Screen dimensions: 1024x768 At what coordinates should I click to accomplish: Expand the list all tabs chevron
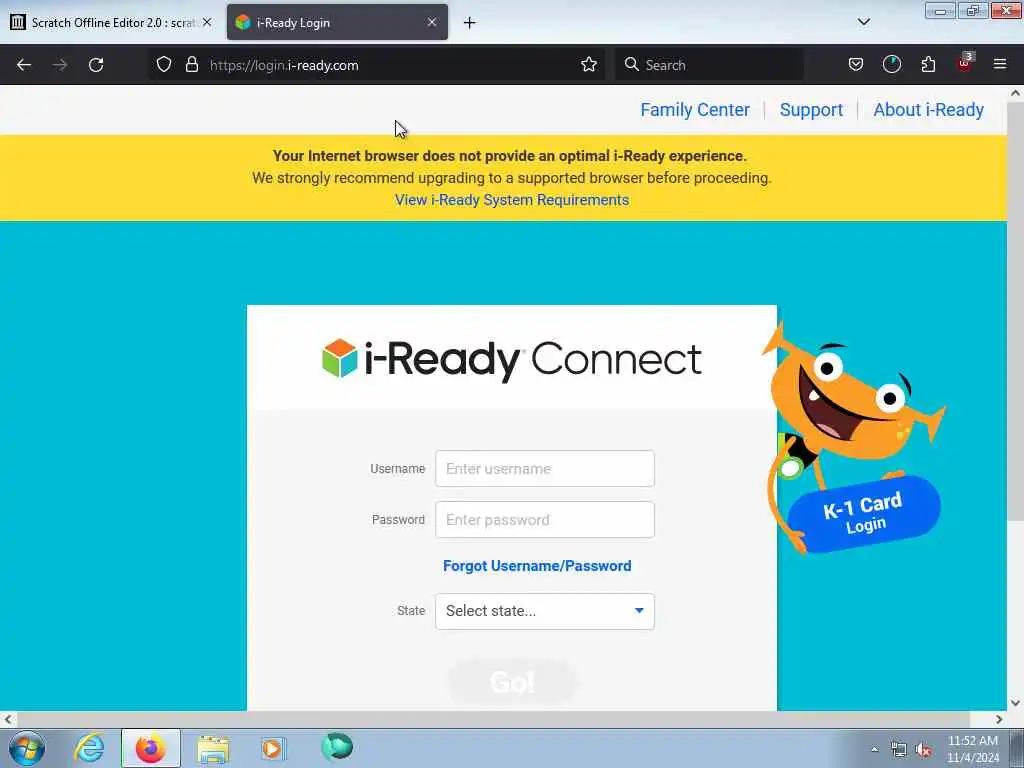[x=863, y=22]
